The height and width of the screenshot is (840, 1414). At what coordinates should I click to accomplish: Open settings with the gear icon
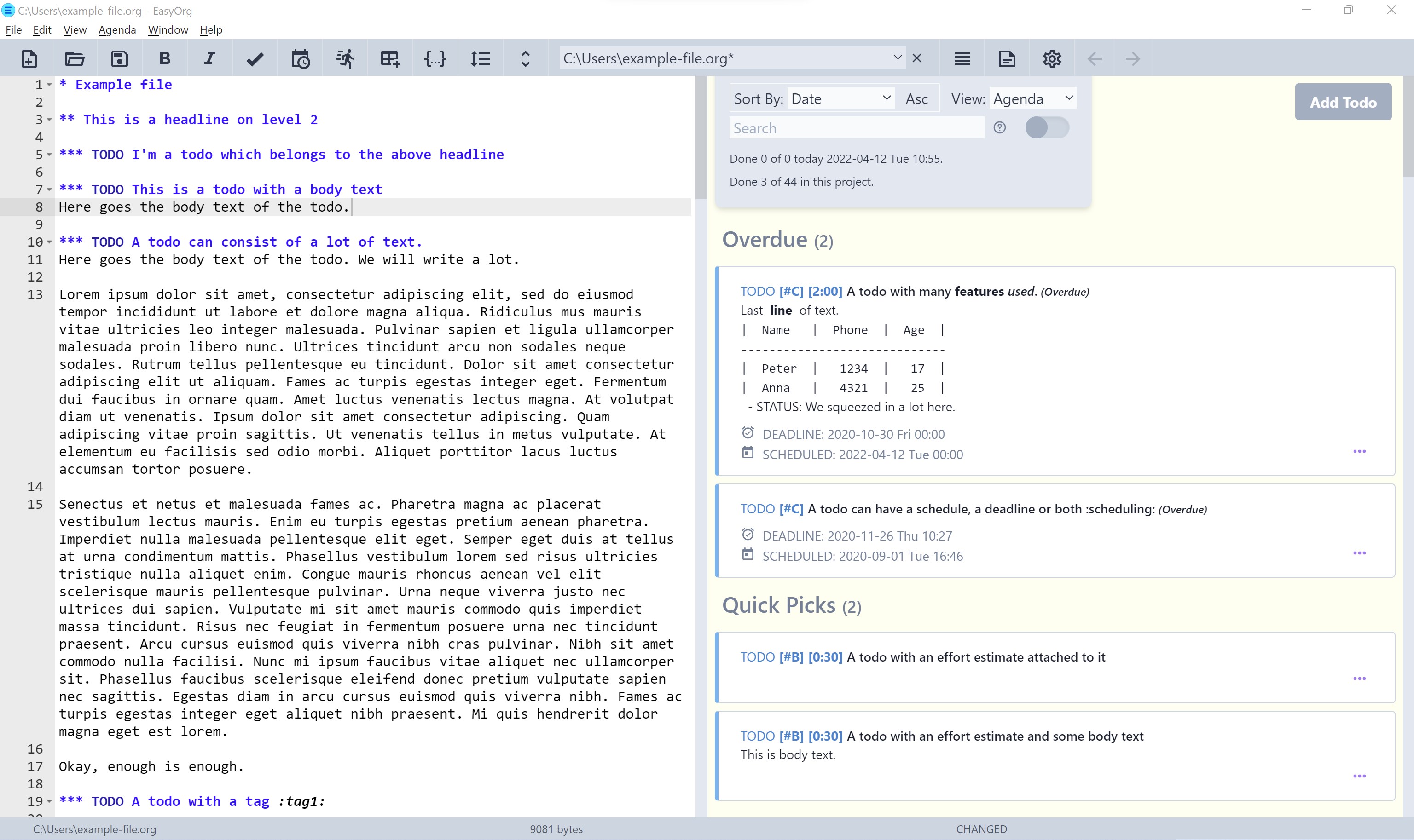pyautogui.click(x=1052, y=58)
